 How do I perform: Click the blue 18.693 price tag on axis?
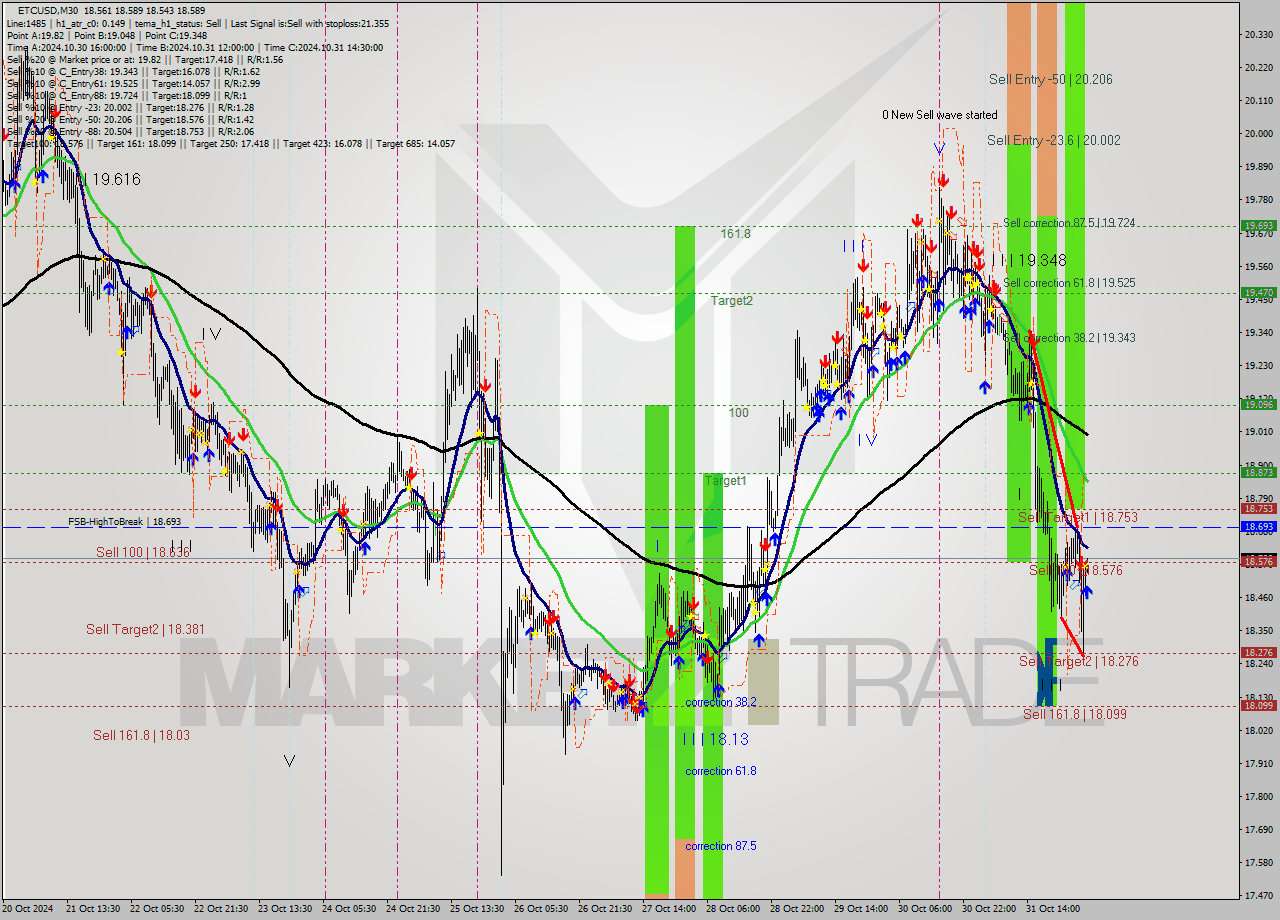[1257, 527]
